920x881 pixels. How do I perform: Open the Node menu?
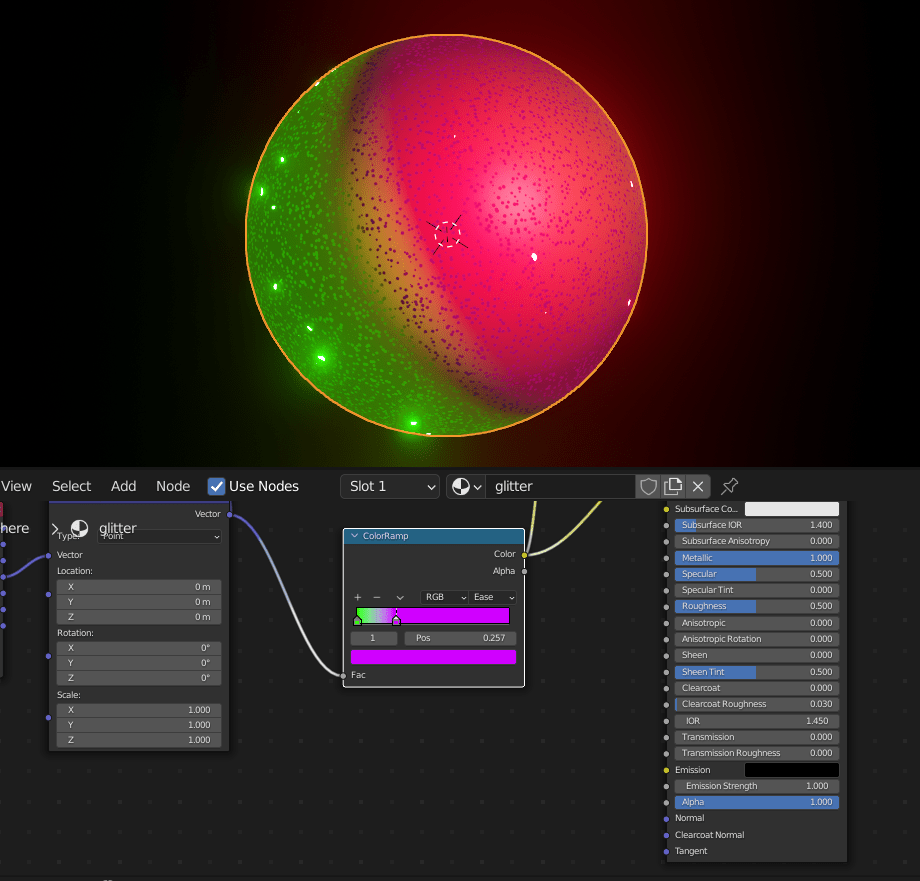(x=173, y=486)
